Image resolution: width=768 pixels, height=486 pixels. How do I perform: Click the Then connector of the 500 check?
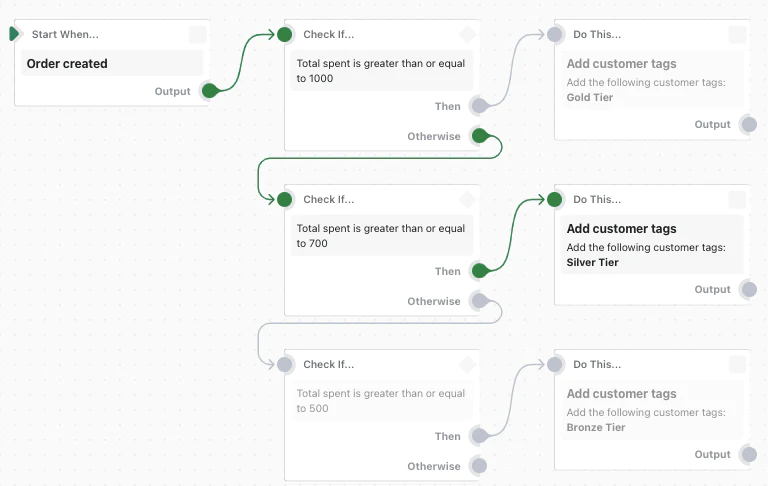(x=479, y=436)
